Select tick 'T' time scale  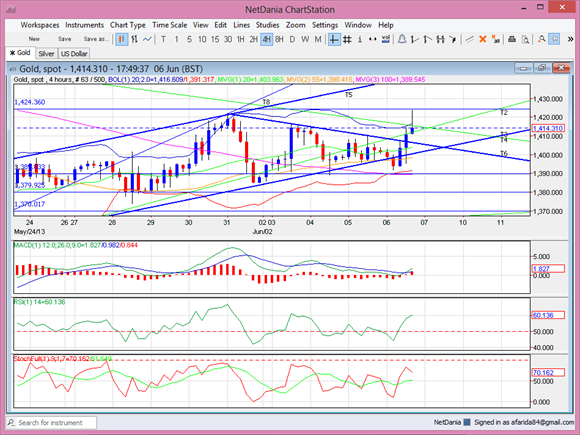tap(163, 39)
